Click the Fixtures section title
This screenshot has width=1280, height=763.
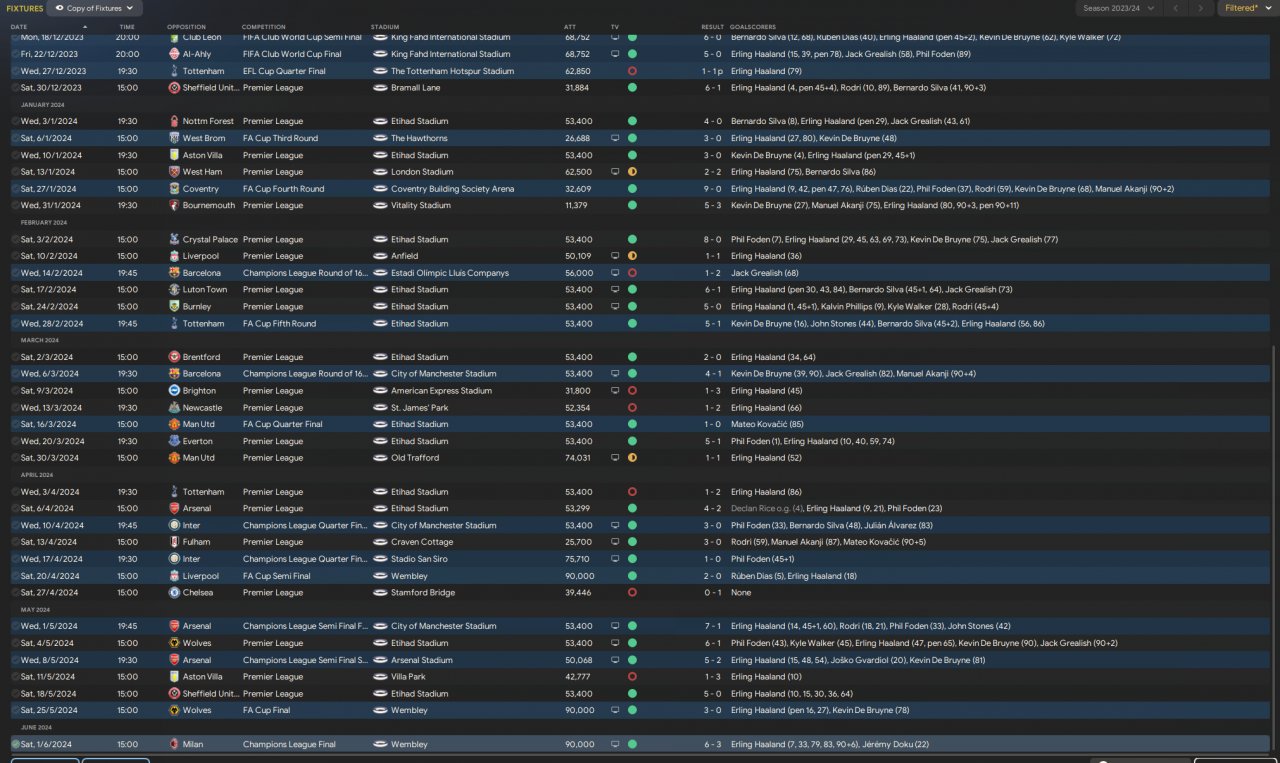(x=24, y=8)
